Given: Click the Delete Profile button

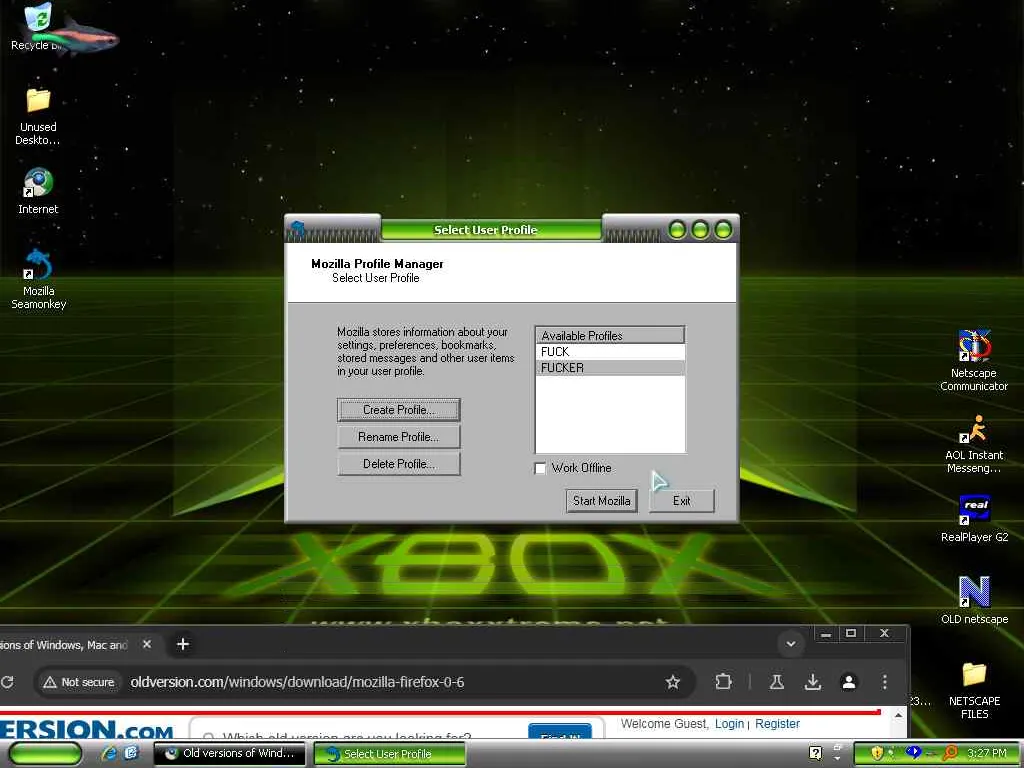Looking at the screenshot, I should pos(398,464).
